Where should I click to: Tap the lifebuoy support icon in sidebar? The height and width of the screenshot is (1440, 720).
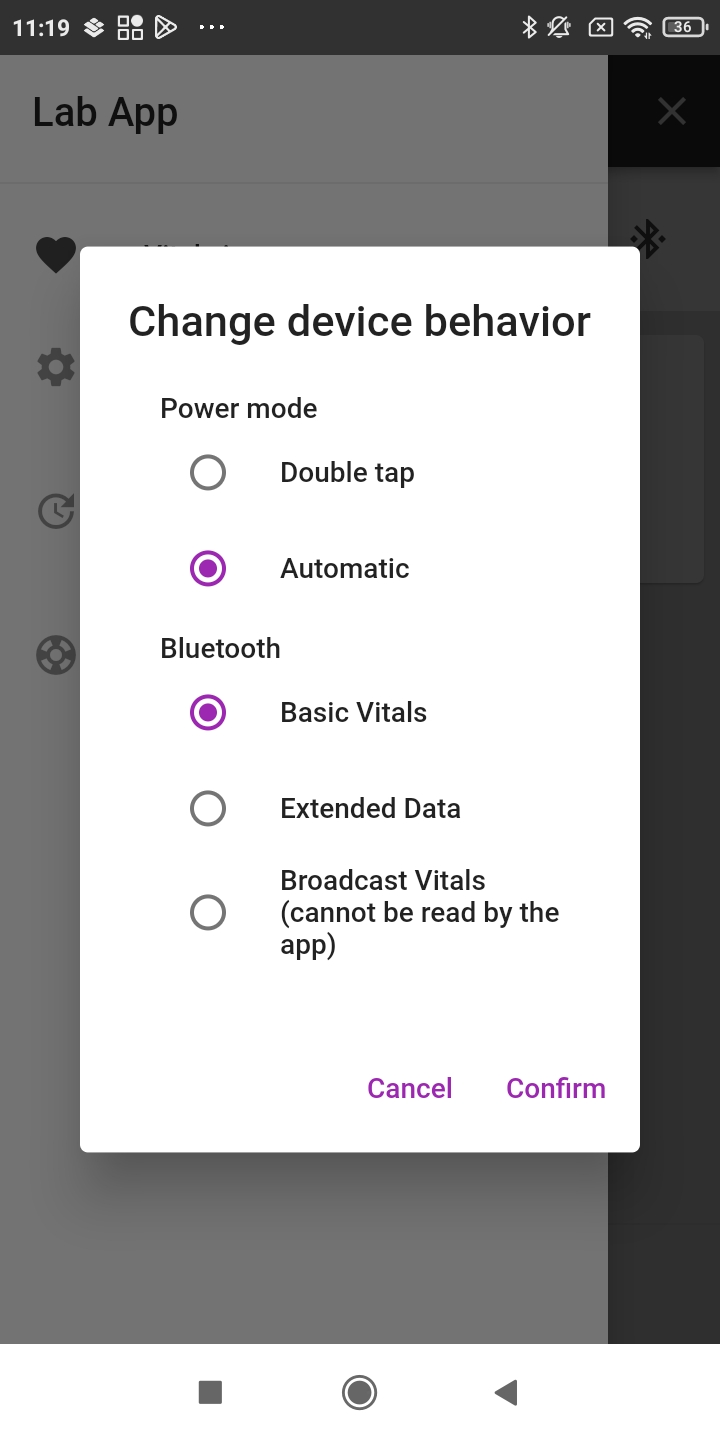tap(56, 656)
